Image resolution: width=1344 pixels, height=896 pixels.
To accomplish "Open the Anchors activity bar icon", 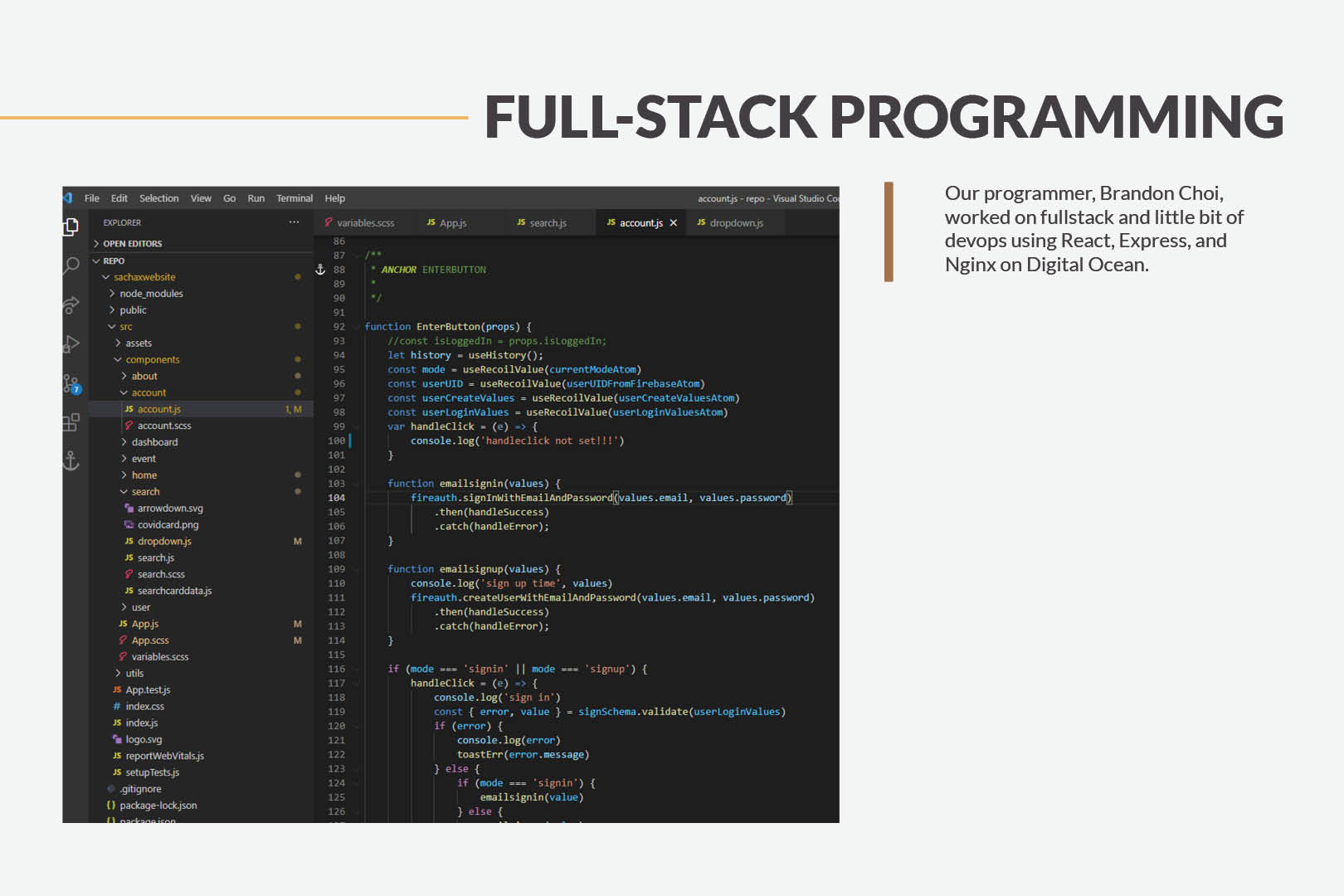I will [71, 461].
